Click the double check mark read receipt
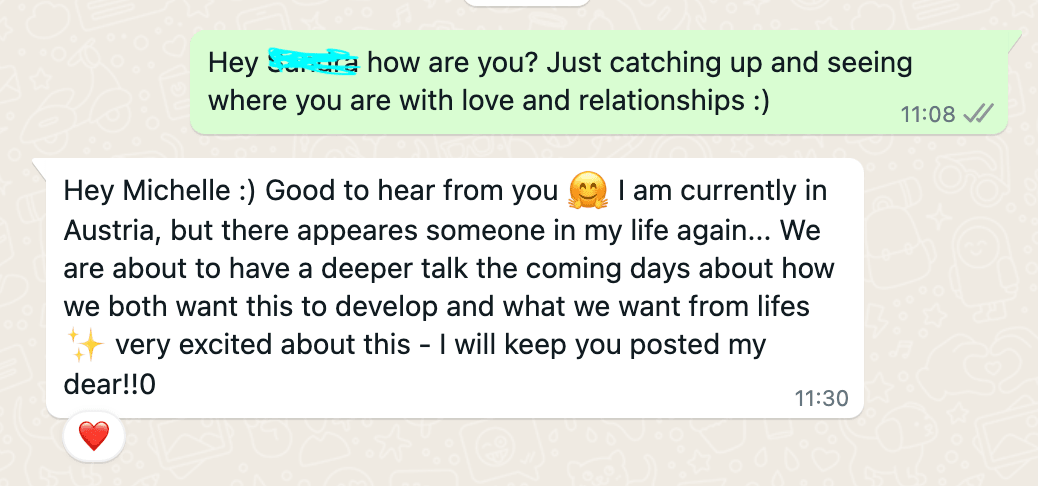The width and height of the screenshot is (1038, 486). [x=977, y=114]
